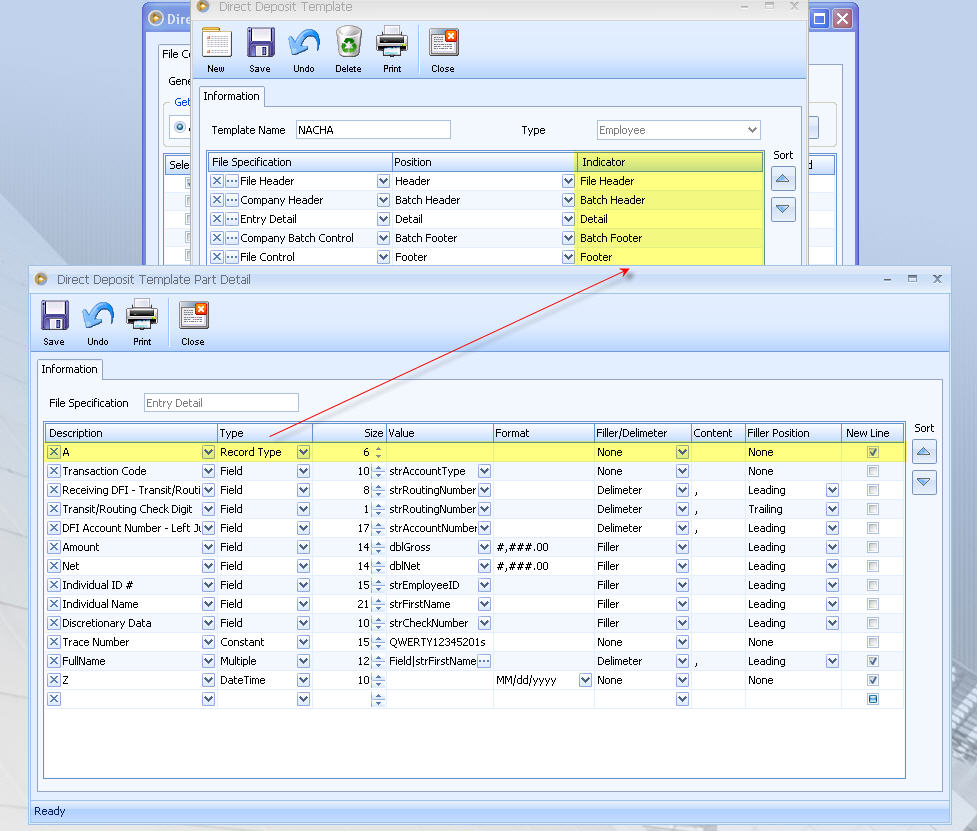The height and width of the screenshot is (831, 977).
Task: Close the Template Part Detail via toolbar icon
Action: [193, 316]
